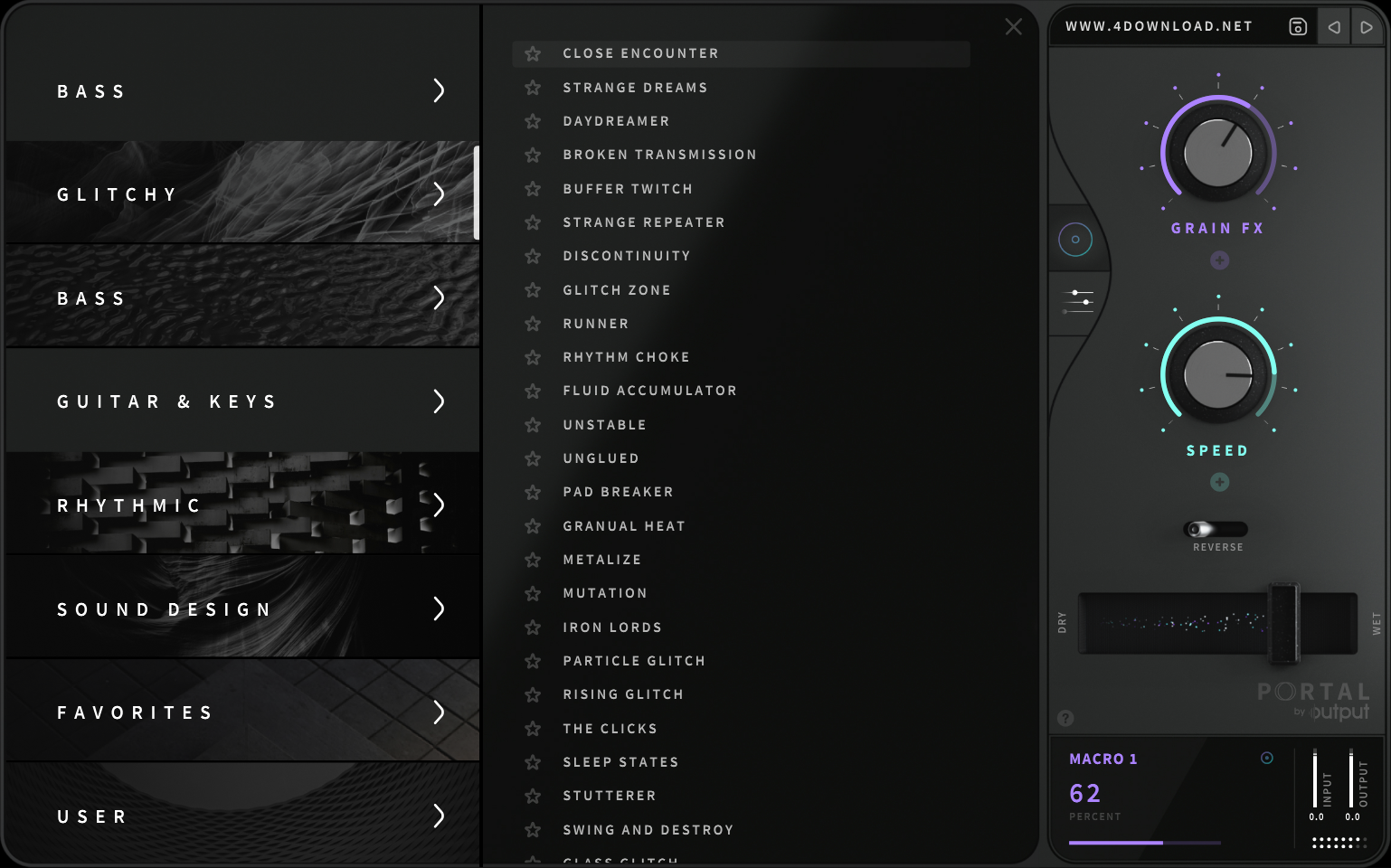Screen dimensions: 1391x868
Task: Click the dry/wet mix fader handle
Action: point(1282,623)
